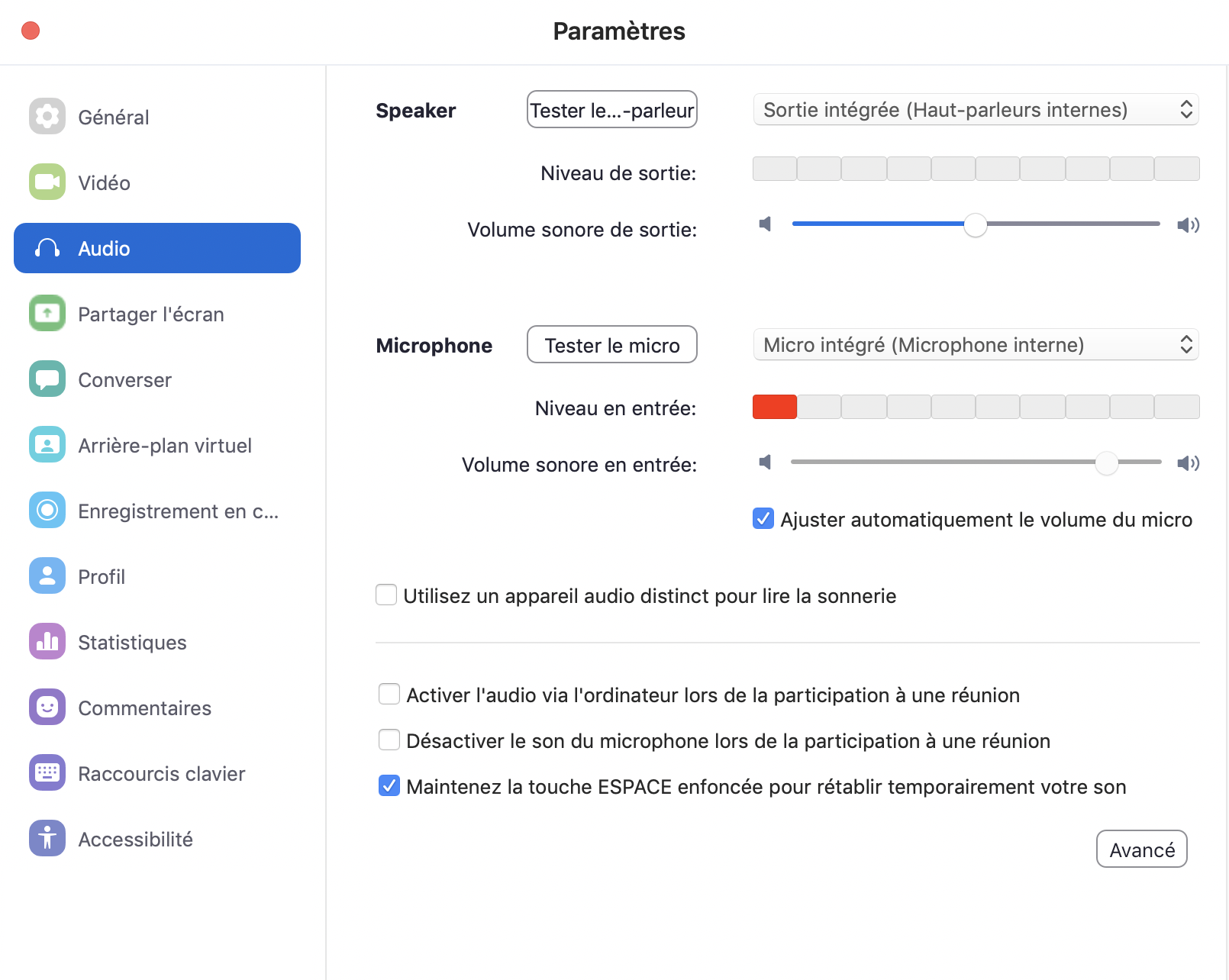
Task: Click the Partager l'écran icon
Action: click(x=47, y=314)
